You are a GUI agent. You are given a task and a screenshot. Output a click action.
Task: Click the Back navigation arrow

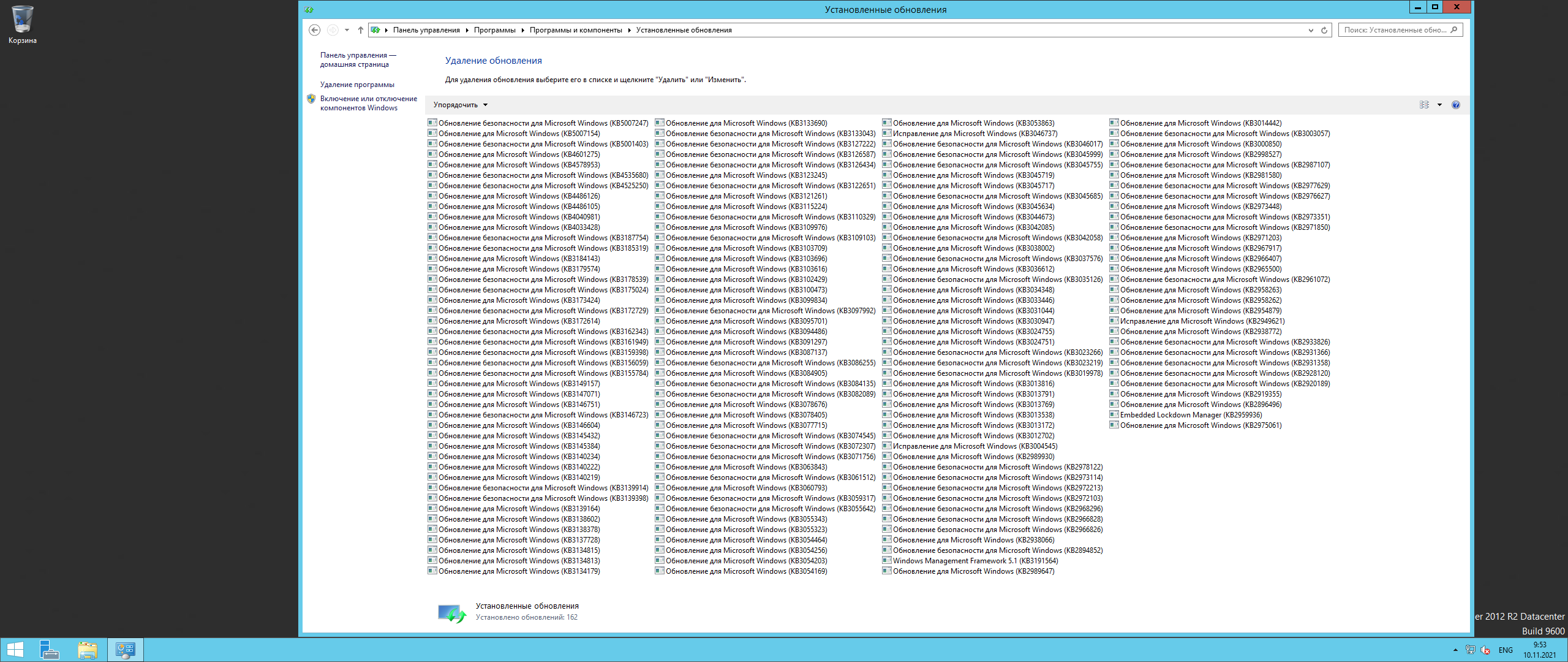(314, 30)
